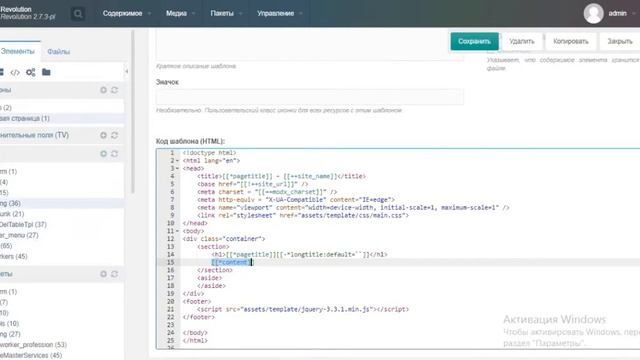Collapse the left tree panel arrow
640x360 pixels.
[x=127, y=71]
